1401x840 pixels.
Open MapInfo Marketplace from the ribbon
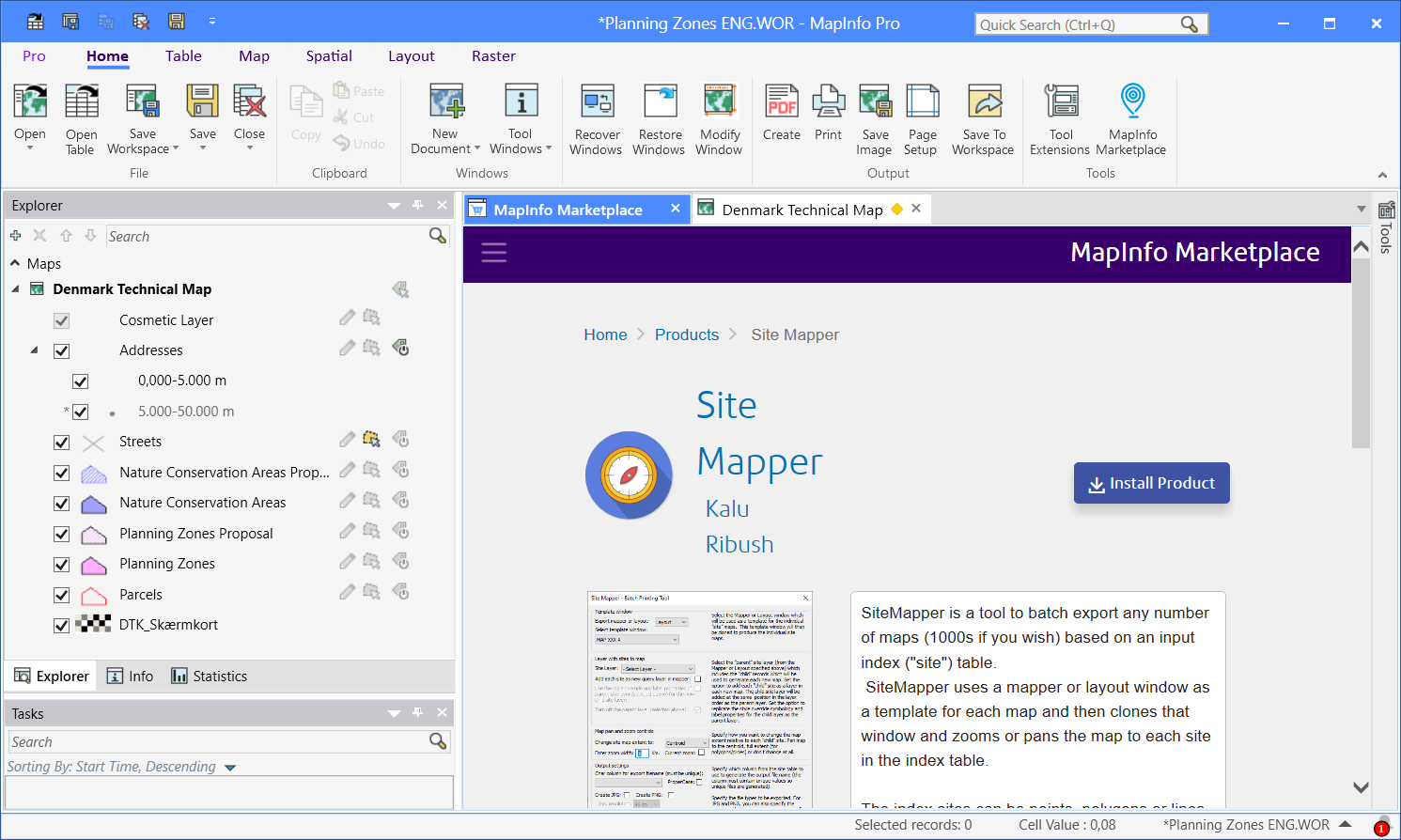pos(1132,101)
